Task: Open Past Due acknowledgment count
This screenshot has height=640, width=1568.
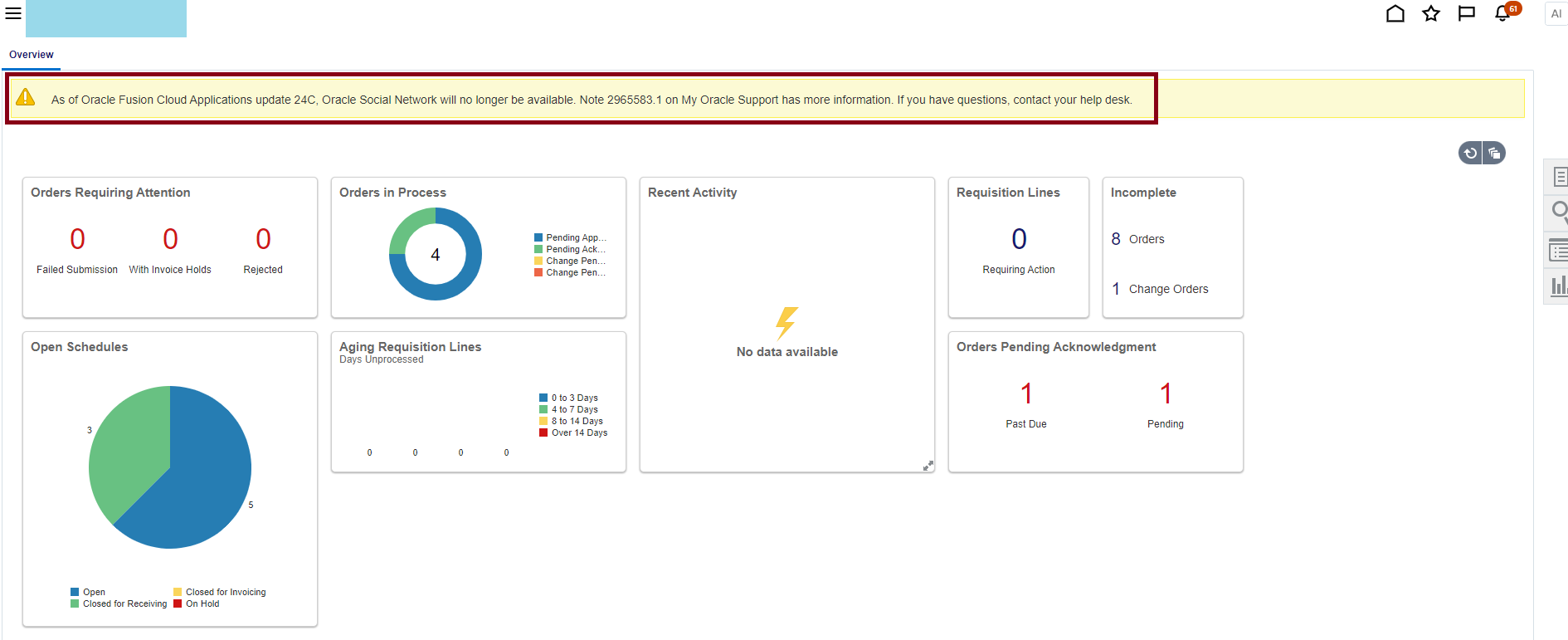Action: click(x=1026, y=393)
